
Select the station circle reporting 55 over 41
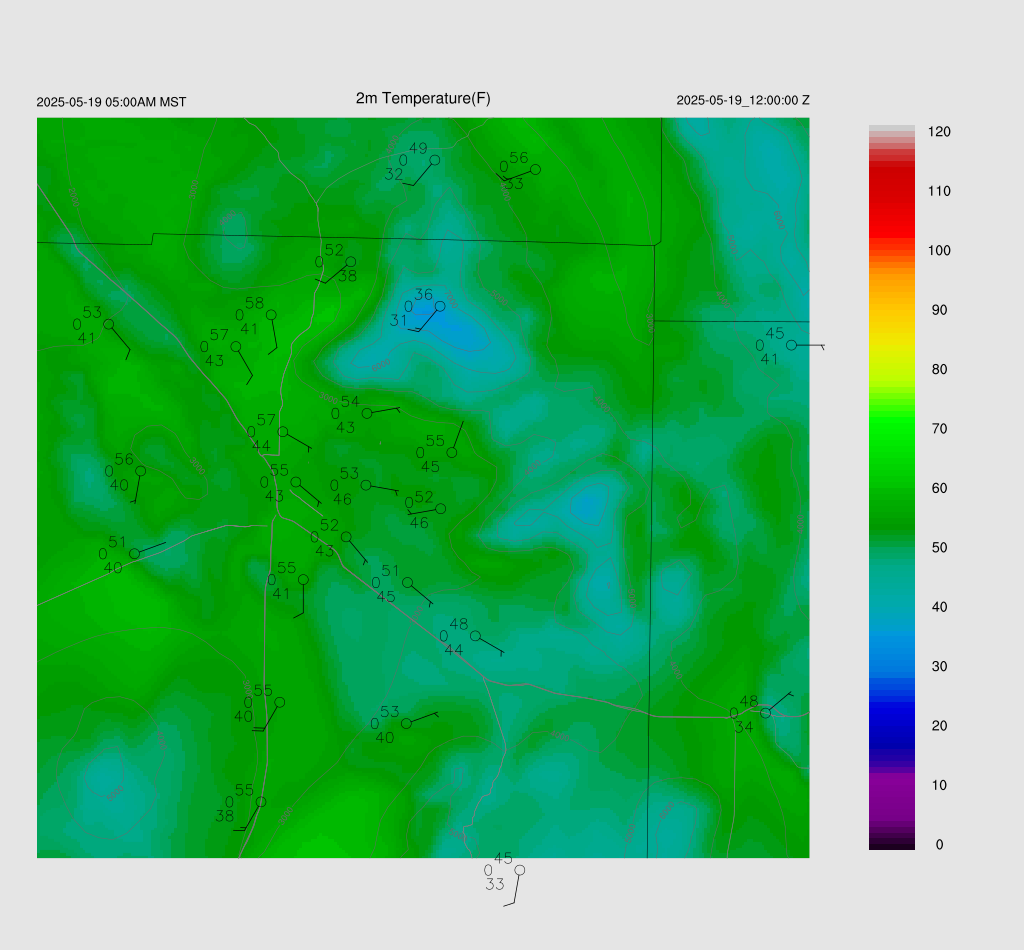pyautogui.click(x=304, y=580)
